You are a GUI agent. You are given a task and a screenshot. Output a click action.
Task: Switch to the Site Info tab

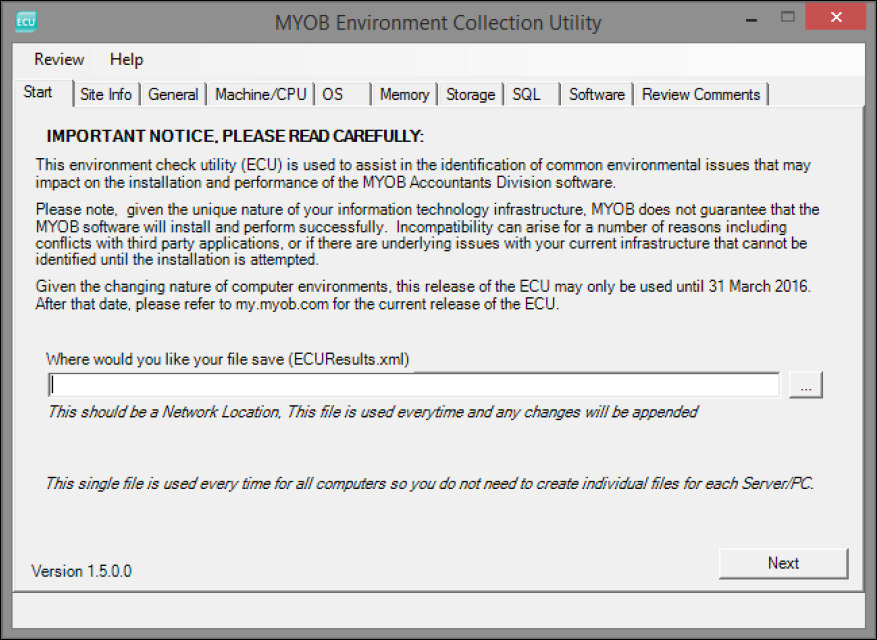(106, 94)
